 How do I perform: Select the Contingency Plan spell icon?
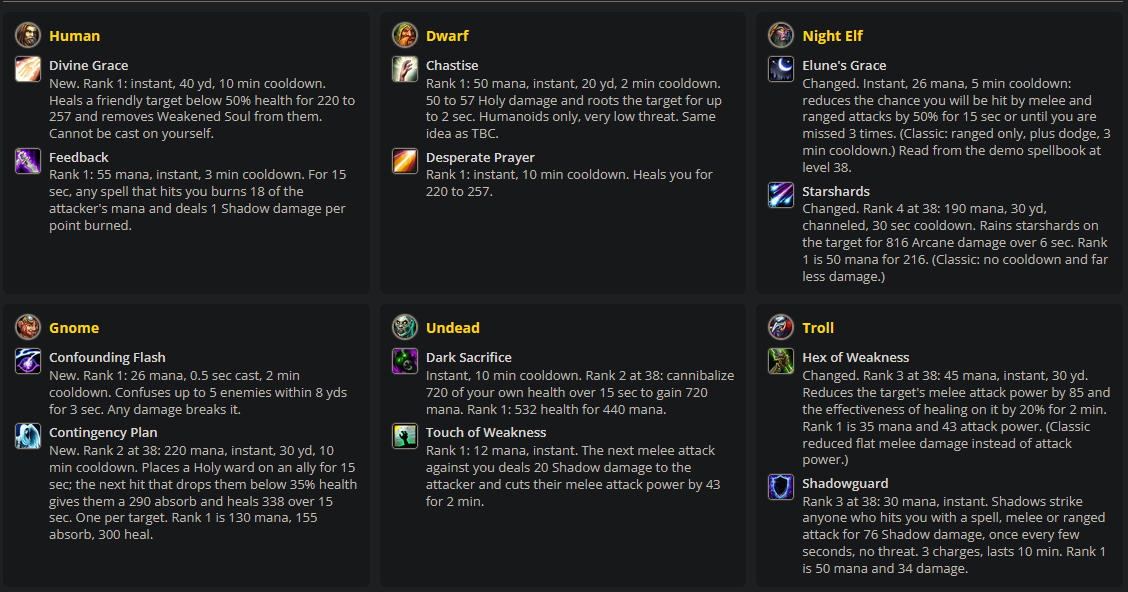tap(28, 436)
